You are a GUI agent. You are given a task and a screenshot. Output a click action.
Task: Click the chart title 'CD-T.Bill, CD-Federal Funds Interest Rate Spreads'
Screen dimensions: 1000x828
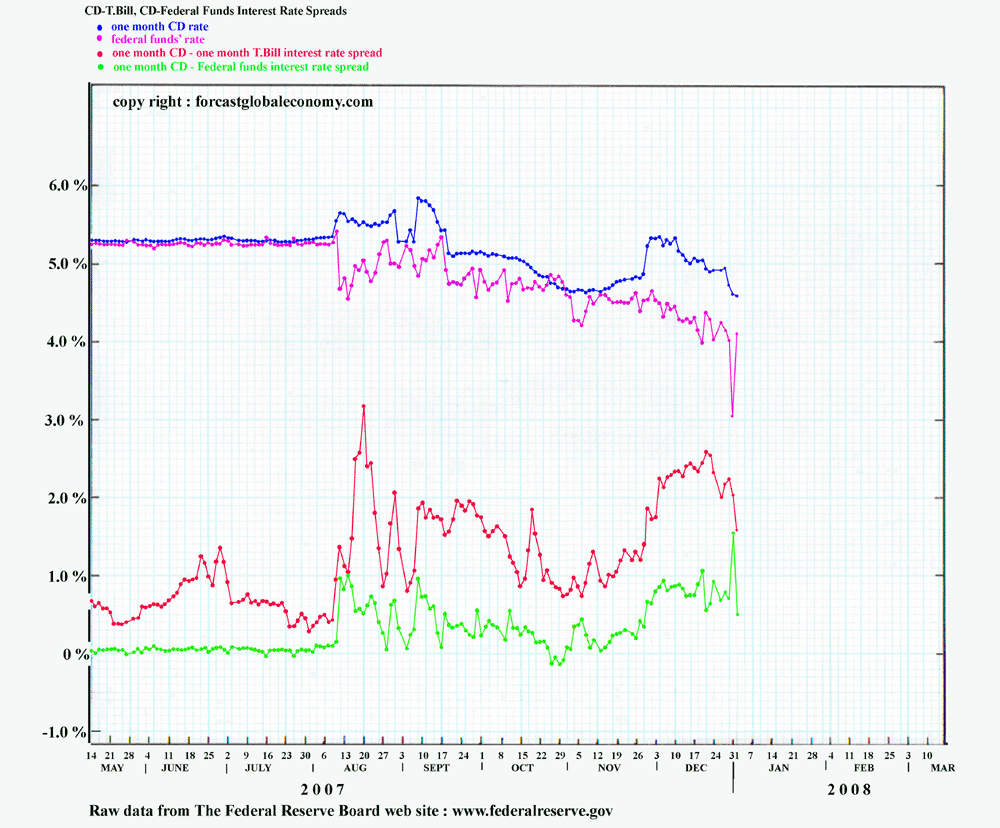click(x=215, y=10)
